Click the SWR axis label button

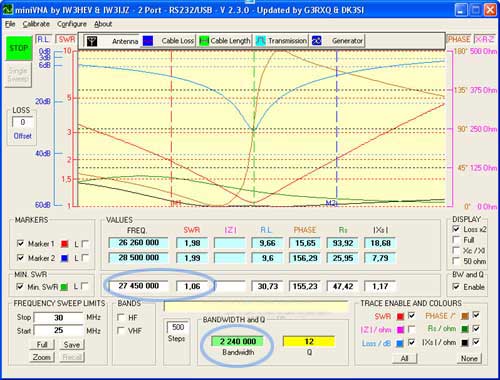[x=66, y=39]
